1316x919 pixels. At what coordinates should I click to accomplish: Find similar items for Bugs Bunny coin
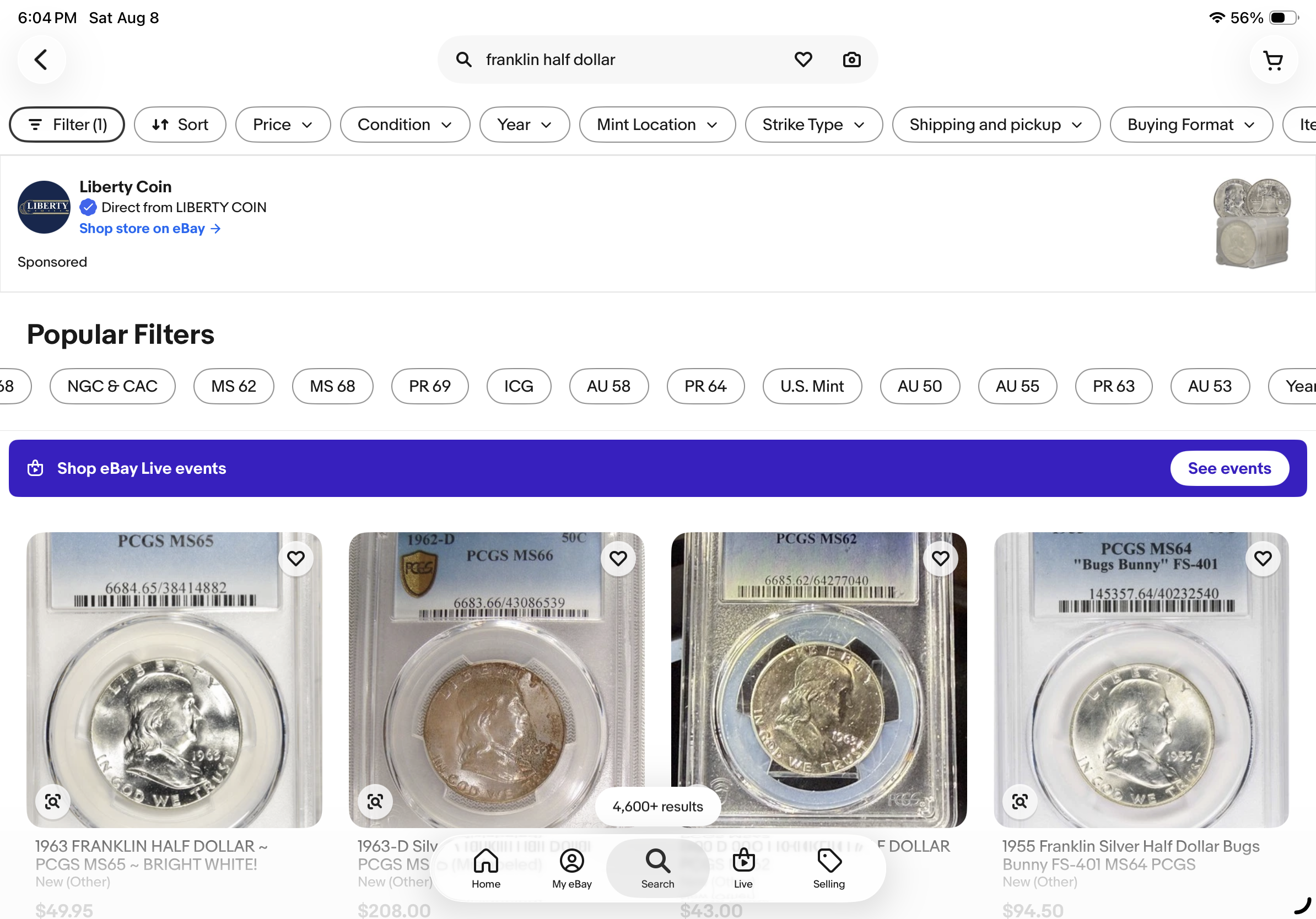(1020, 801)
